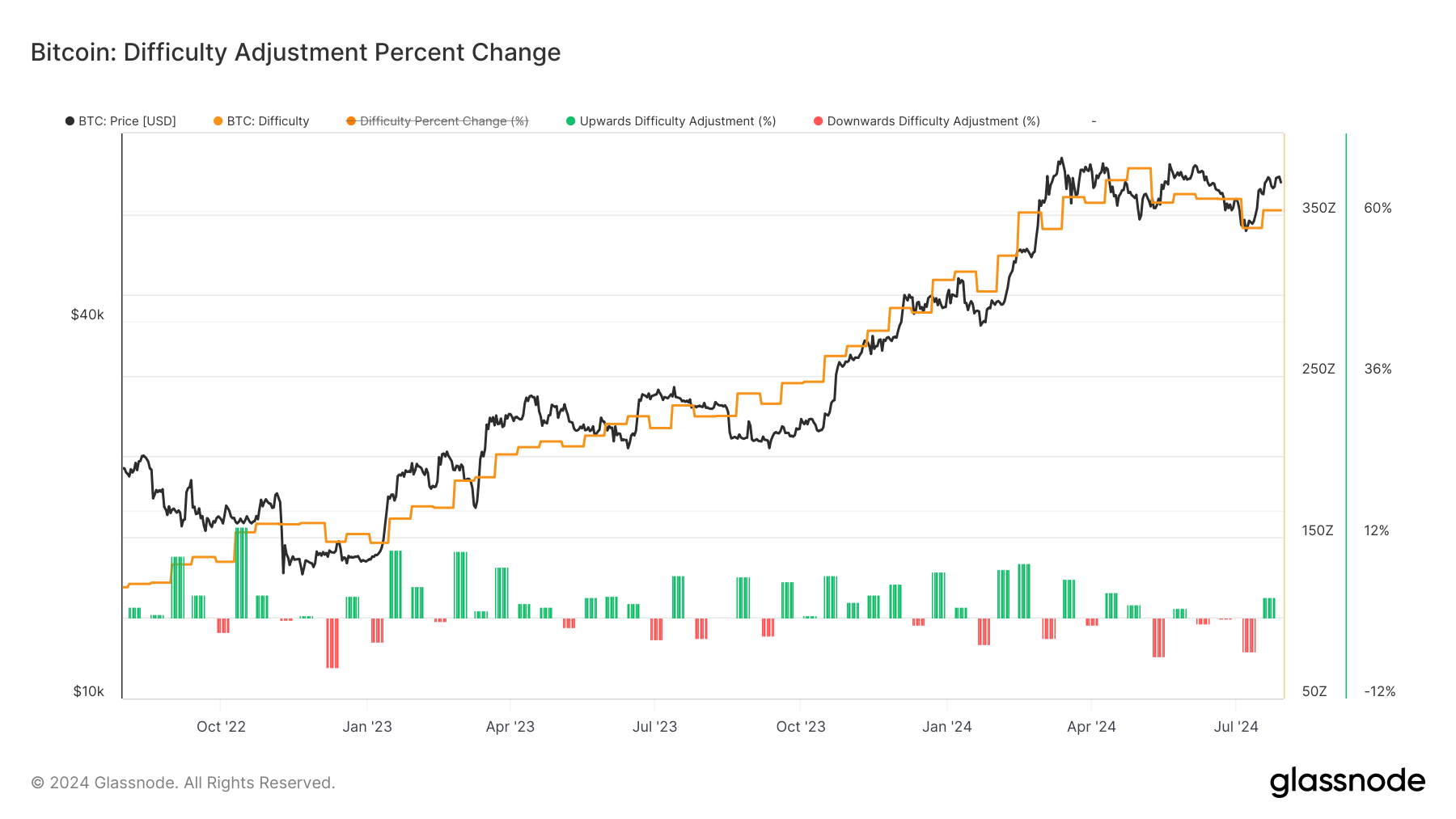Click the orange BTC Difficulty legend dot
This screenshot has height=819, width=1456.
click(218, 121)
